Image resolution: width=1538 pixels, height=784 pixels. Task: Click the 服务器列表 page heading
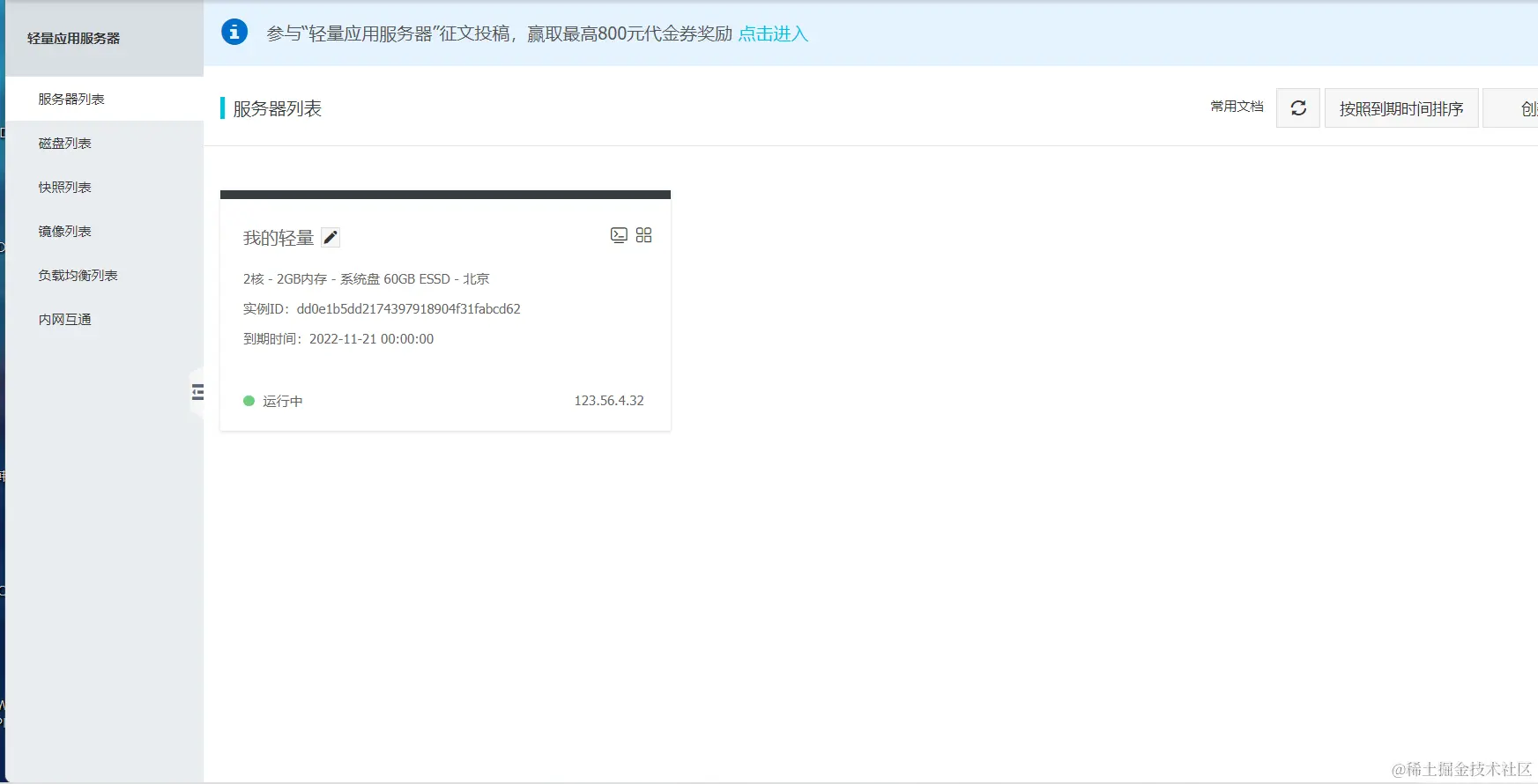coord(277,108)
